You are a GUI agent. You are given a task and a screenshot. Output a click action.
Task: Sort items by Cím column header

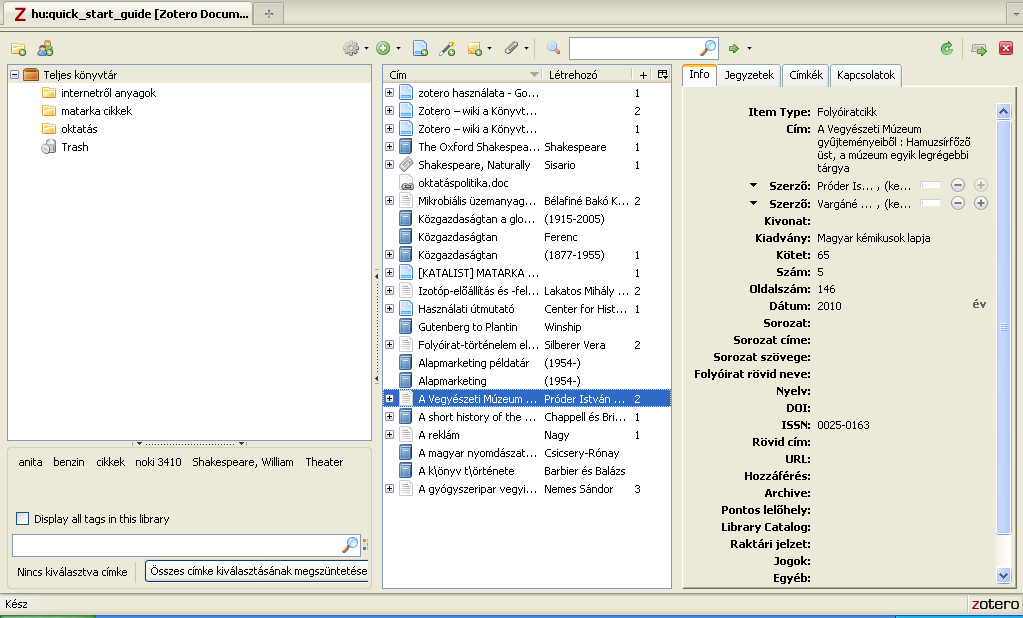pyautogui.click(x=463, y=74)
